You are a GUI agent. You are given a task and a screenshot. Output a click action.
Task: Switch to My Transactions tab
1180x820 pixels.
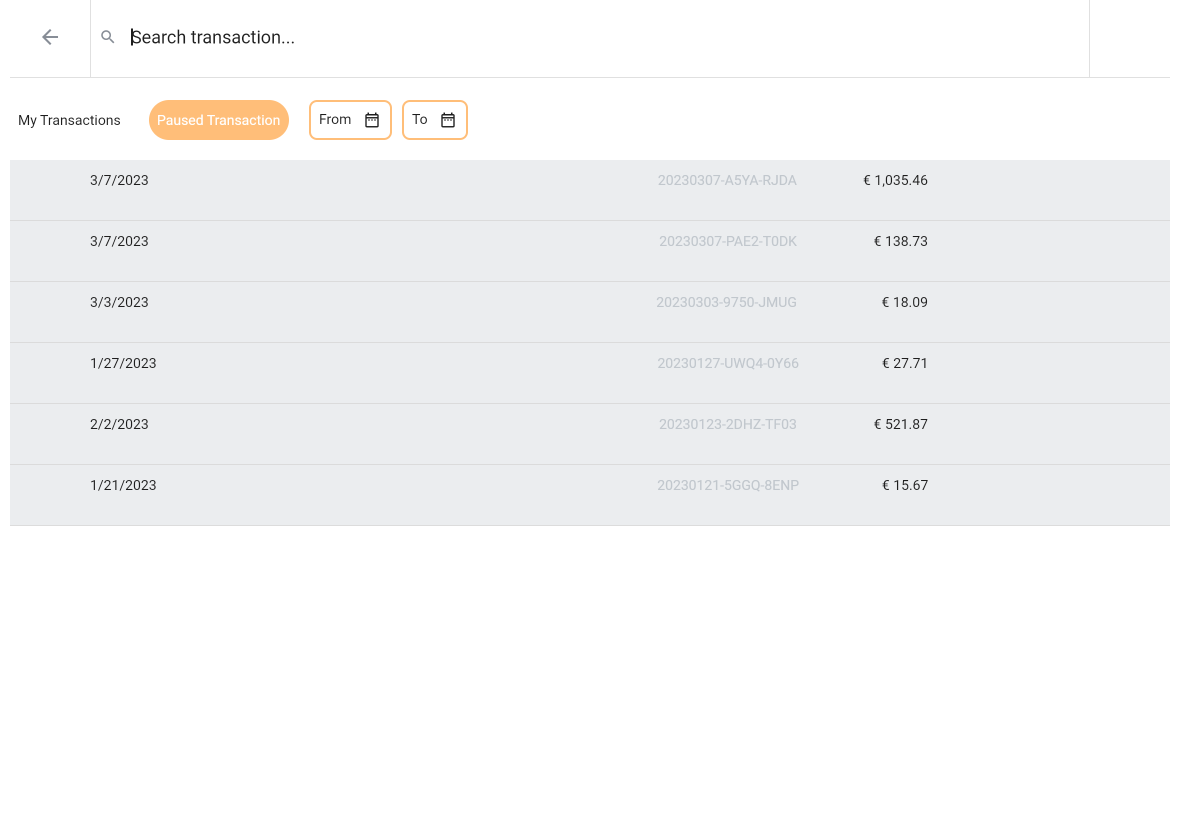click(x=69, y=120)
